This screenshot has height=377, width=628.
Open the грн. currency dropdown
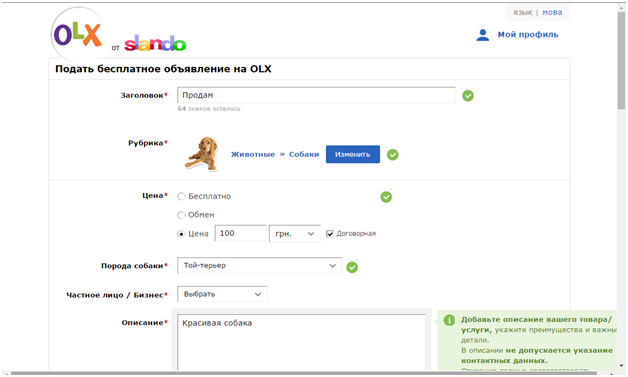pos(294,234)
